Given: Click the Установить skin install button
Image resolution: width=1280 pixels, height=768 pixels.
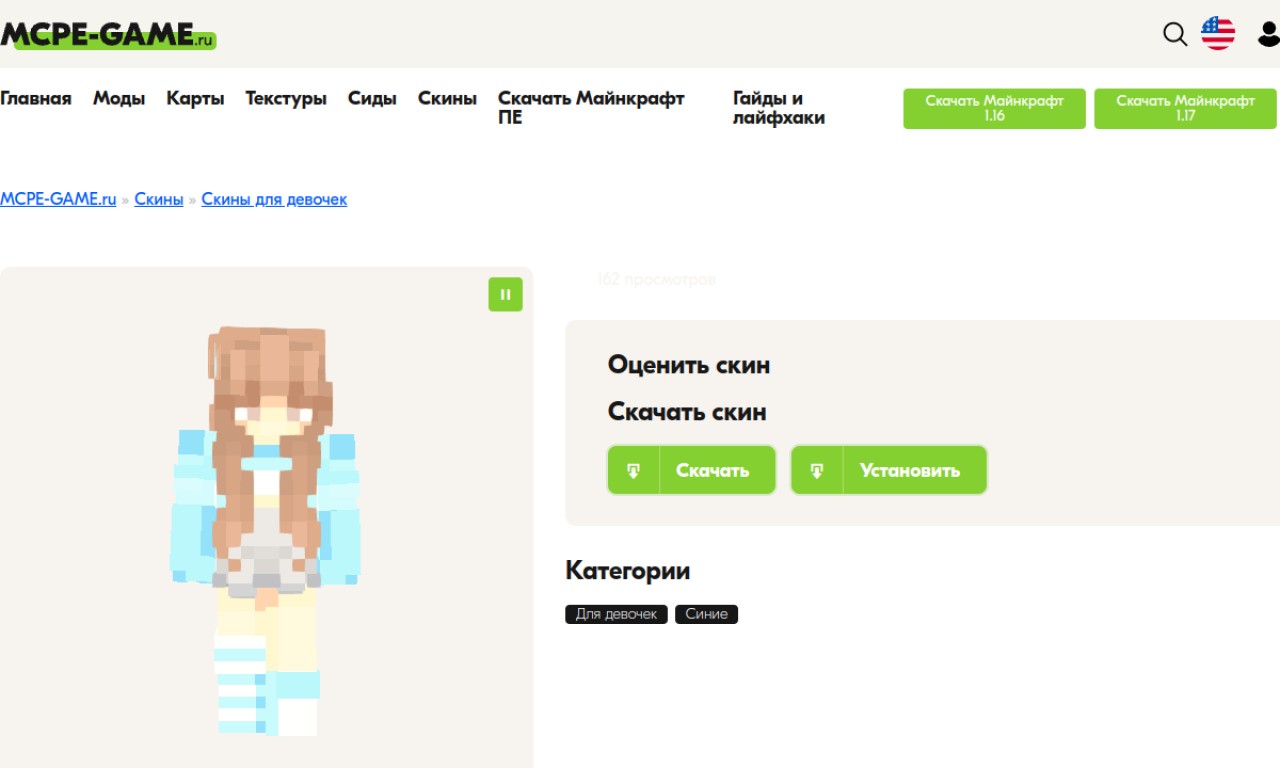Looking at the screenshot, I should [889, 470].
